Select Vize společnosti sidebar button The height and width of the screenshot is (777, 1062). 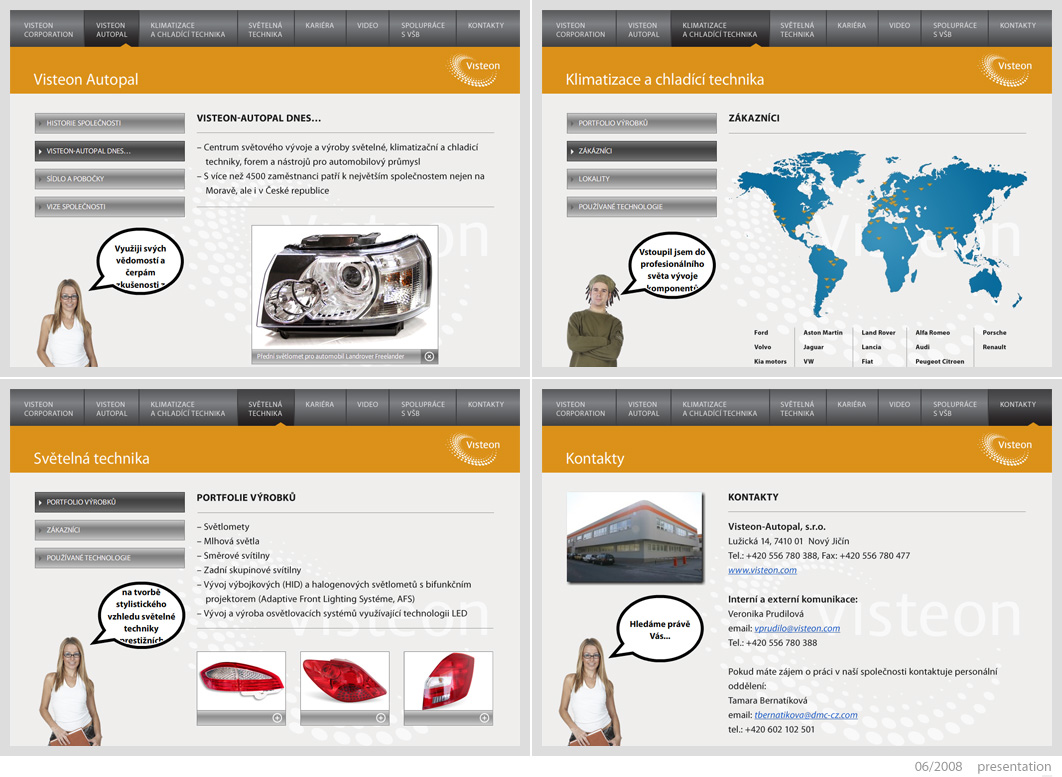(x=110, y=207)
